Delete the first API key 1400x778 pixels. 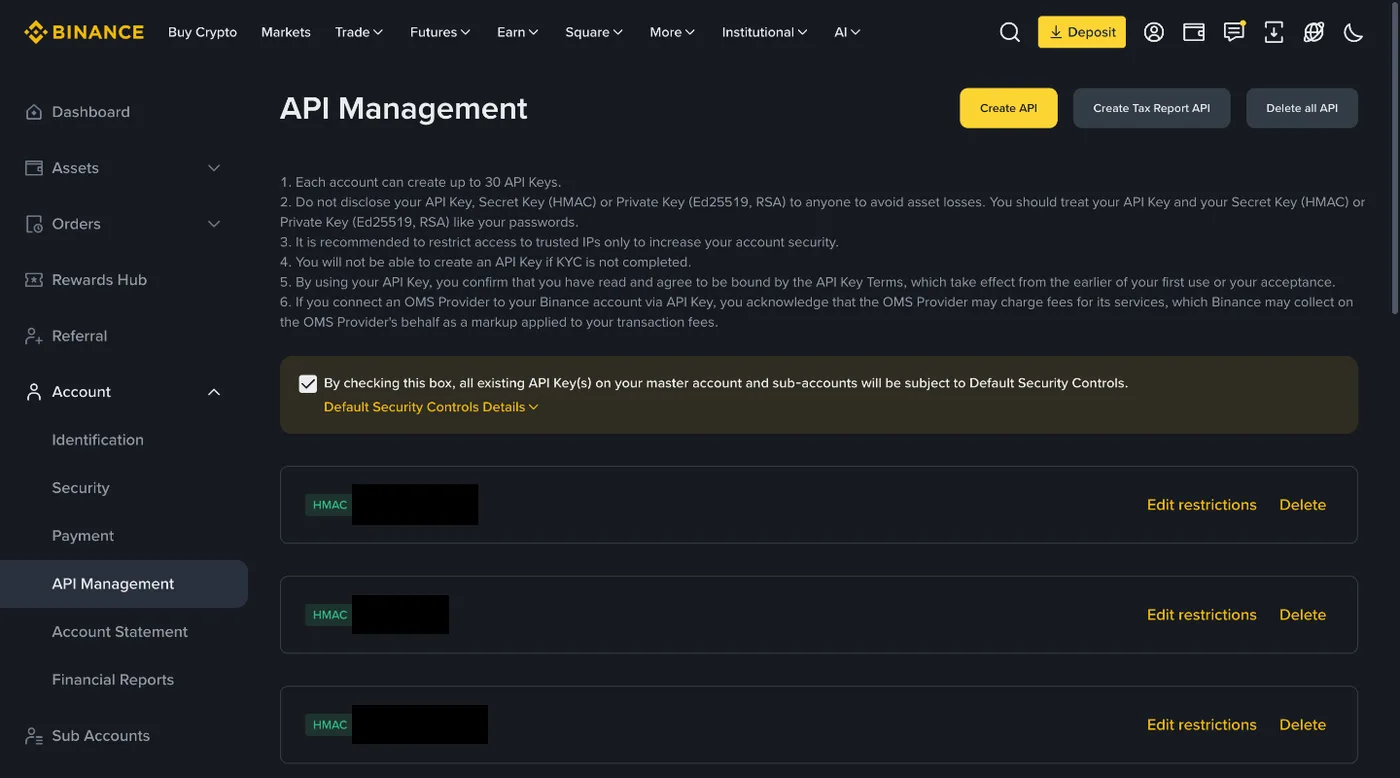pos(1303,505)
